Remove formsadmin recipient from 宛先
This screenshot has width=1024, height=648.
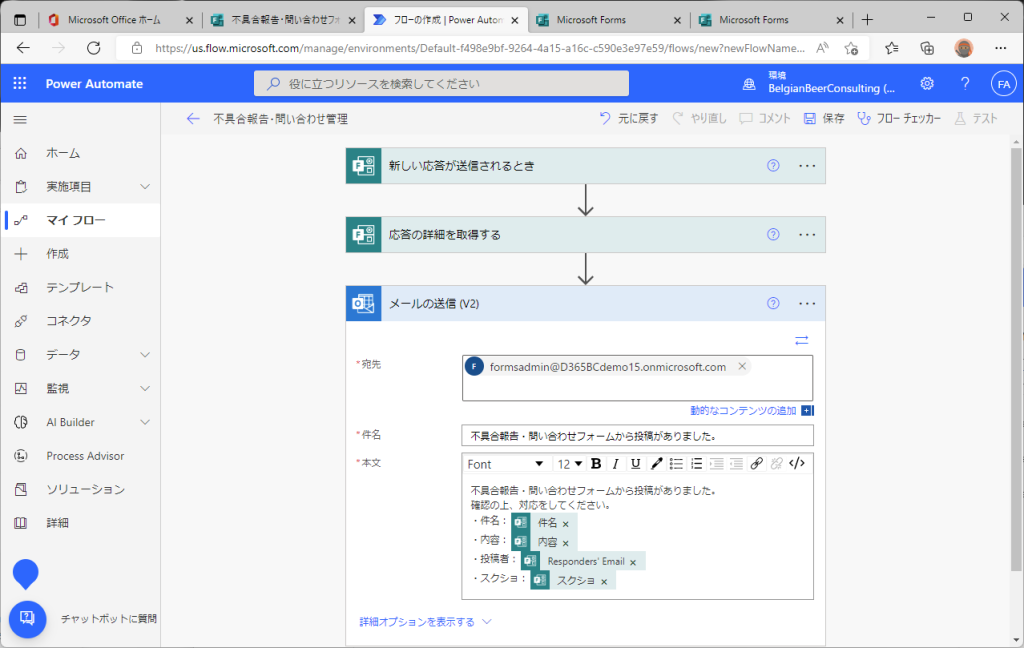tap(742, 366)
